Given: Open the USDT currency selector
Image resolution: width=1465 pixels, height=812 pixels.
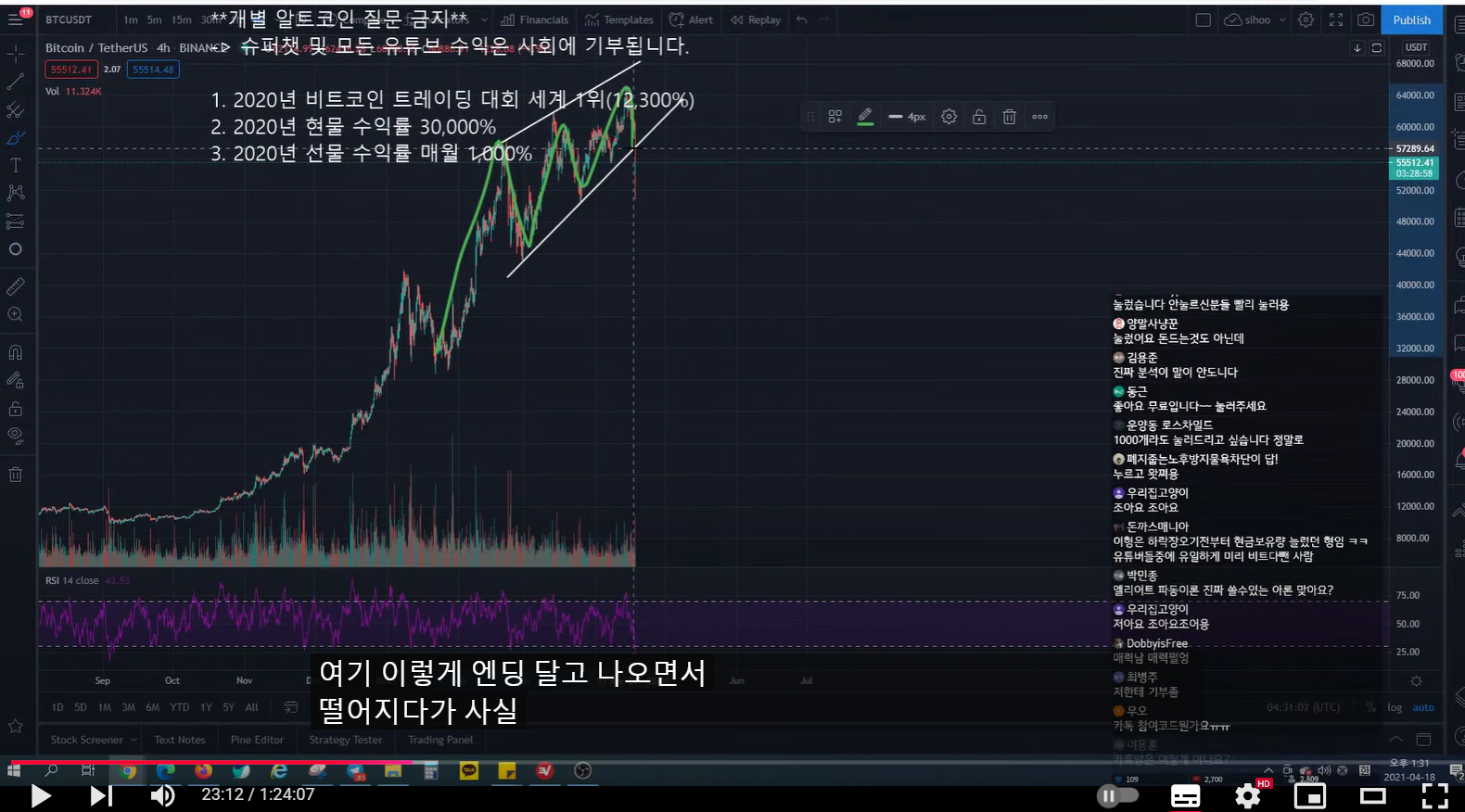Looking at the screenshot, I should (x=1416, y=47).
